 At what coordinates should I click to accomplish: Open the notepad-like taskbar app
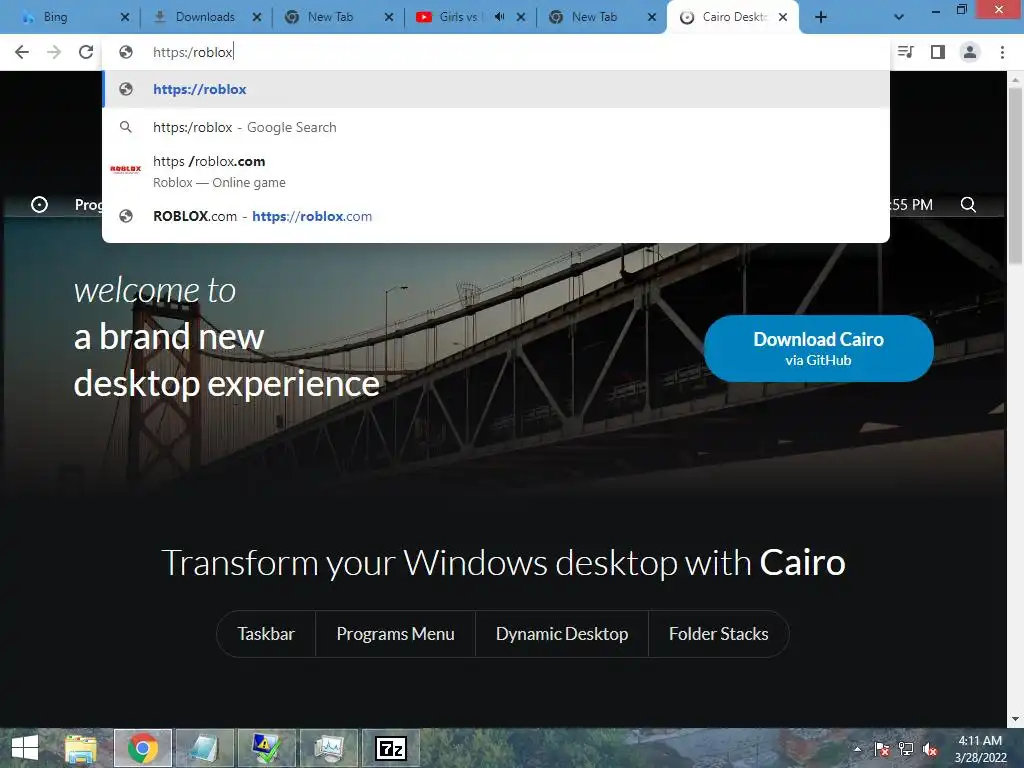click(204, 748)
